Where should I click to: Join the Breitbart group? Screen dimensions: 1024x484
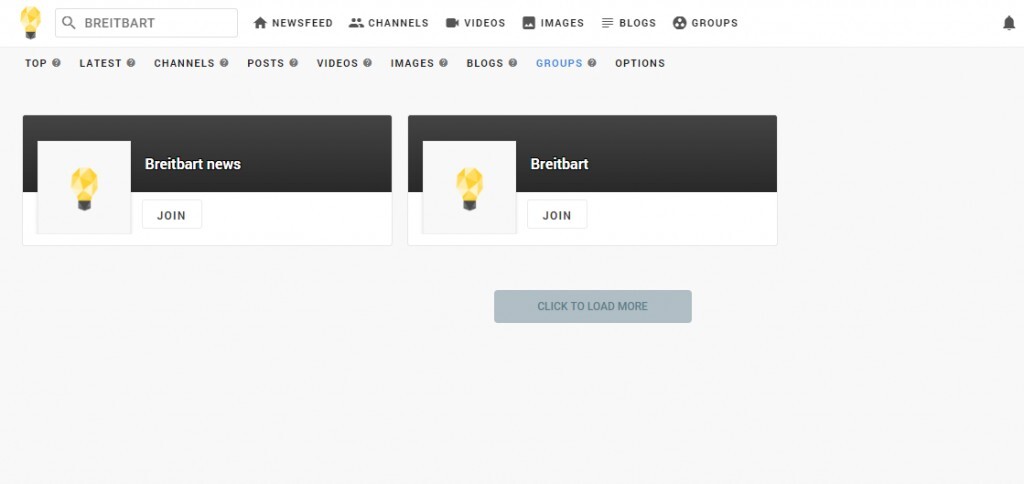(x=557, y=215)
